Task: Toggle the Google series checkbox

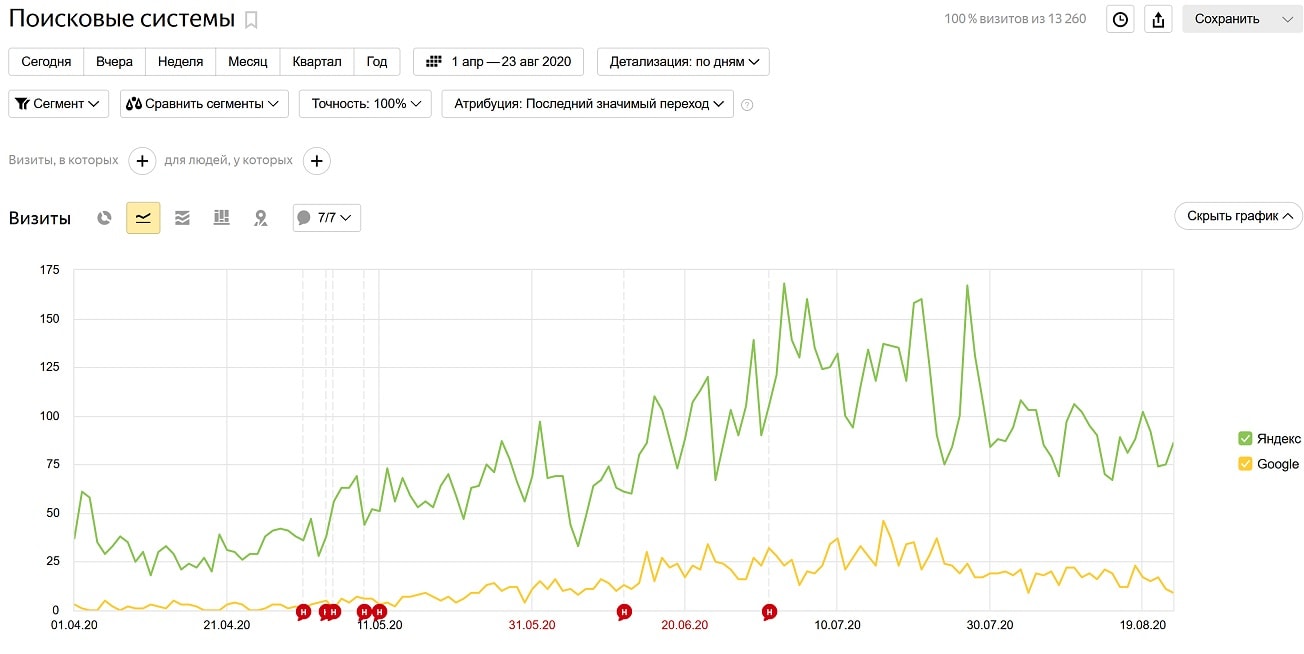Action: 1245,464
